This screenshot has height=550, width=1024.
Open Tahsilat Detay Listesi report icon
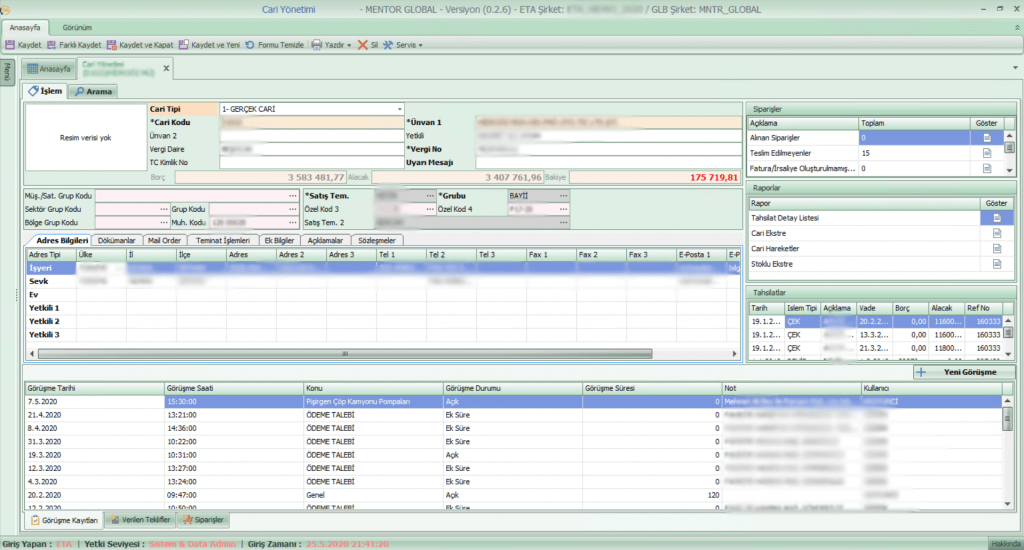[x=997, y=218]
